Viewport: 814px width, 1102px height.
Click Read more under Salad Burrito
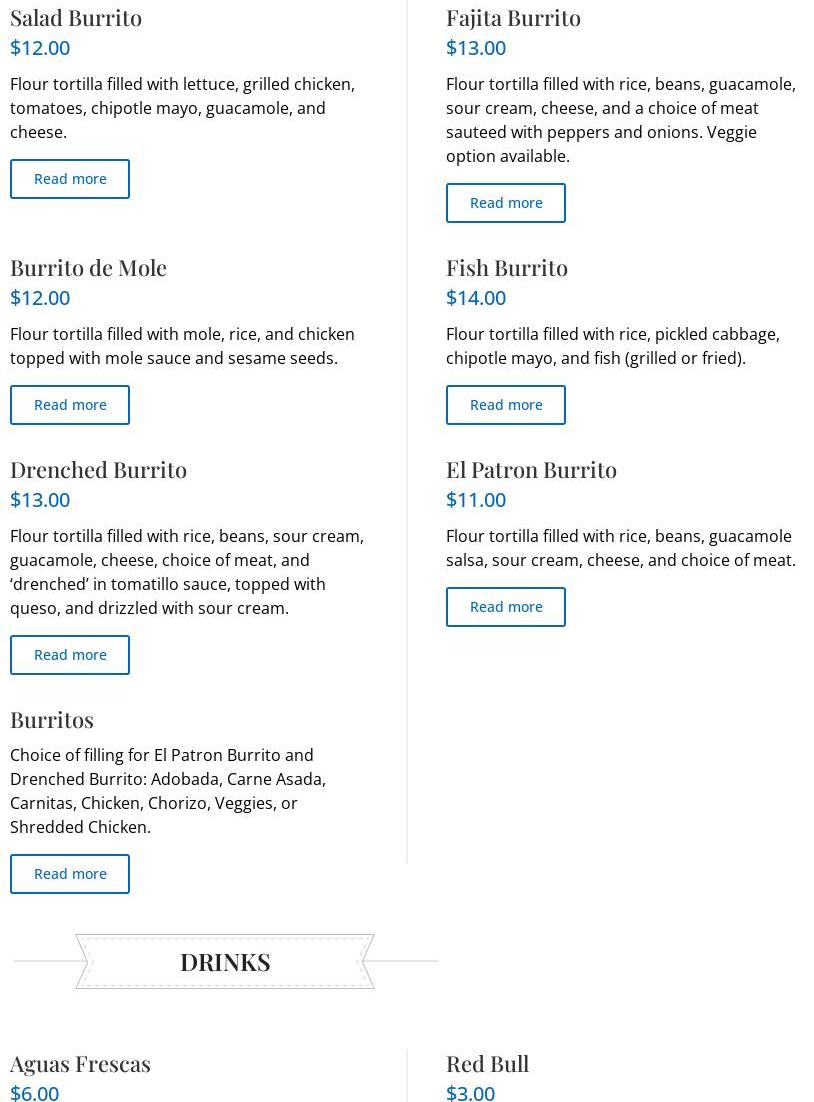[70, 179]
